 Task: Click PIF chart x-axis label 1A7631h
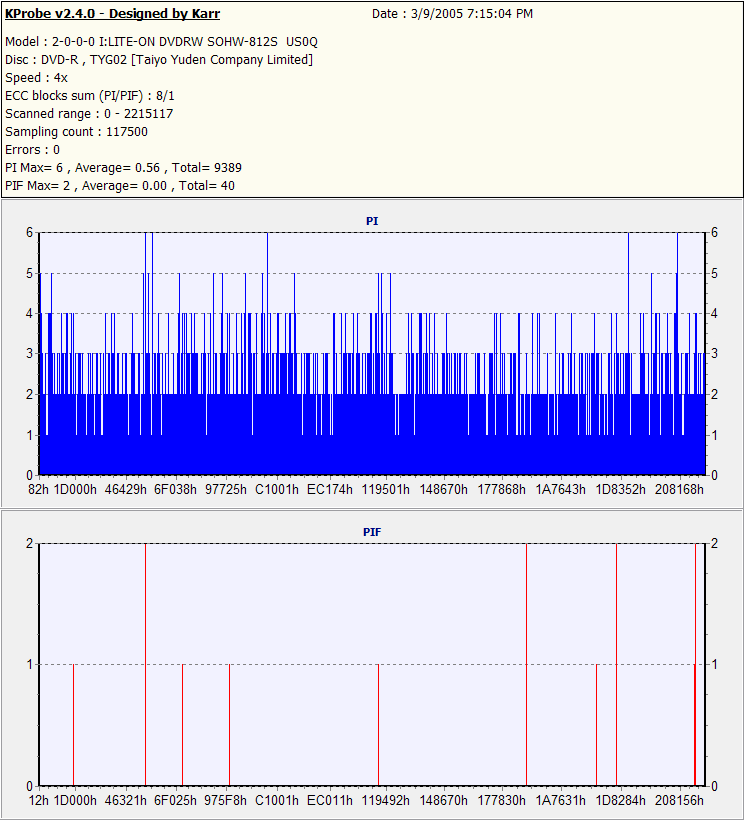pos(561,801)
